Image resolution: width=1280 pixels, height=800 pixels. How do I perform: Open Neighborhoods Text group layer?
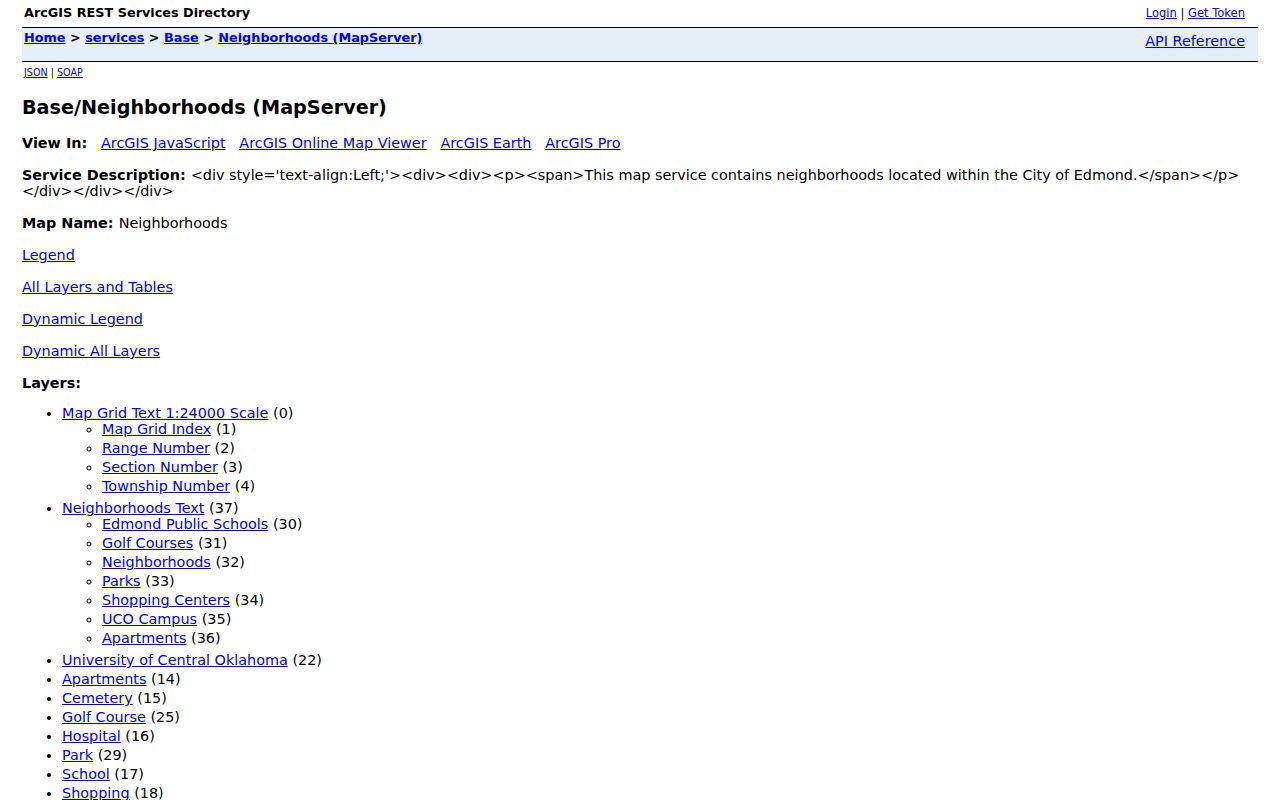point(133,508)
